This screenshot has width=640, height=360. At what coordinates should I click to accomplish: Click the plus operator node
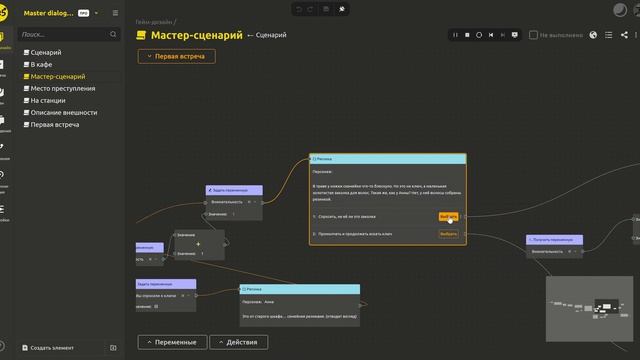tap(199, 244)
